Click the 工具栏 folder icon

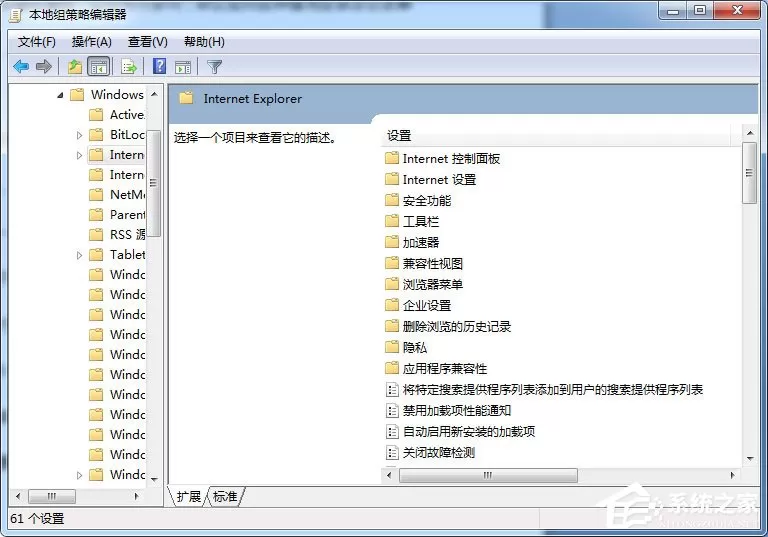392,222
